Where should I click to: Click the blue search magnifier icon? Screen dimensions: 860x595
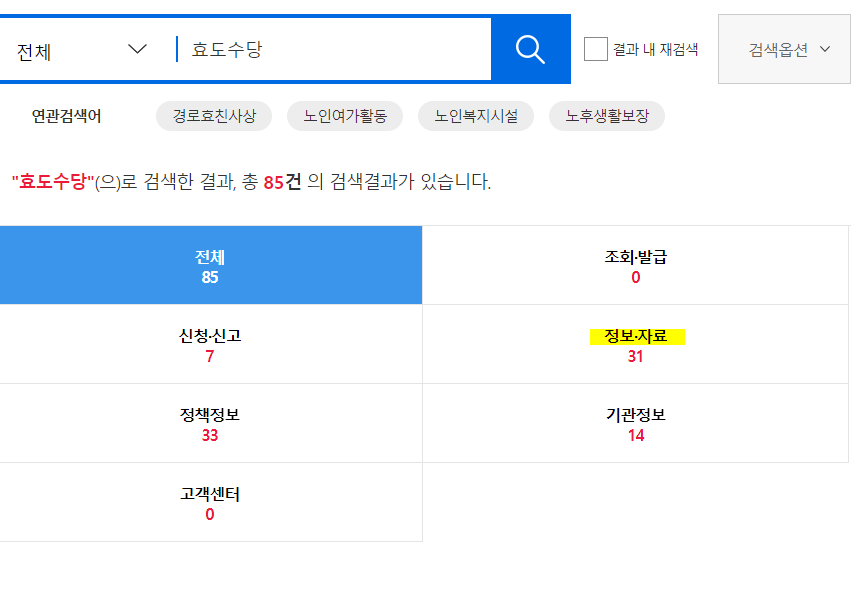click(530, 46)
